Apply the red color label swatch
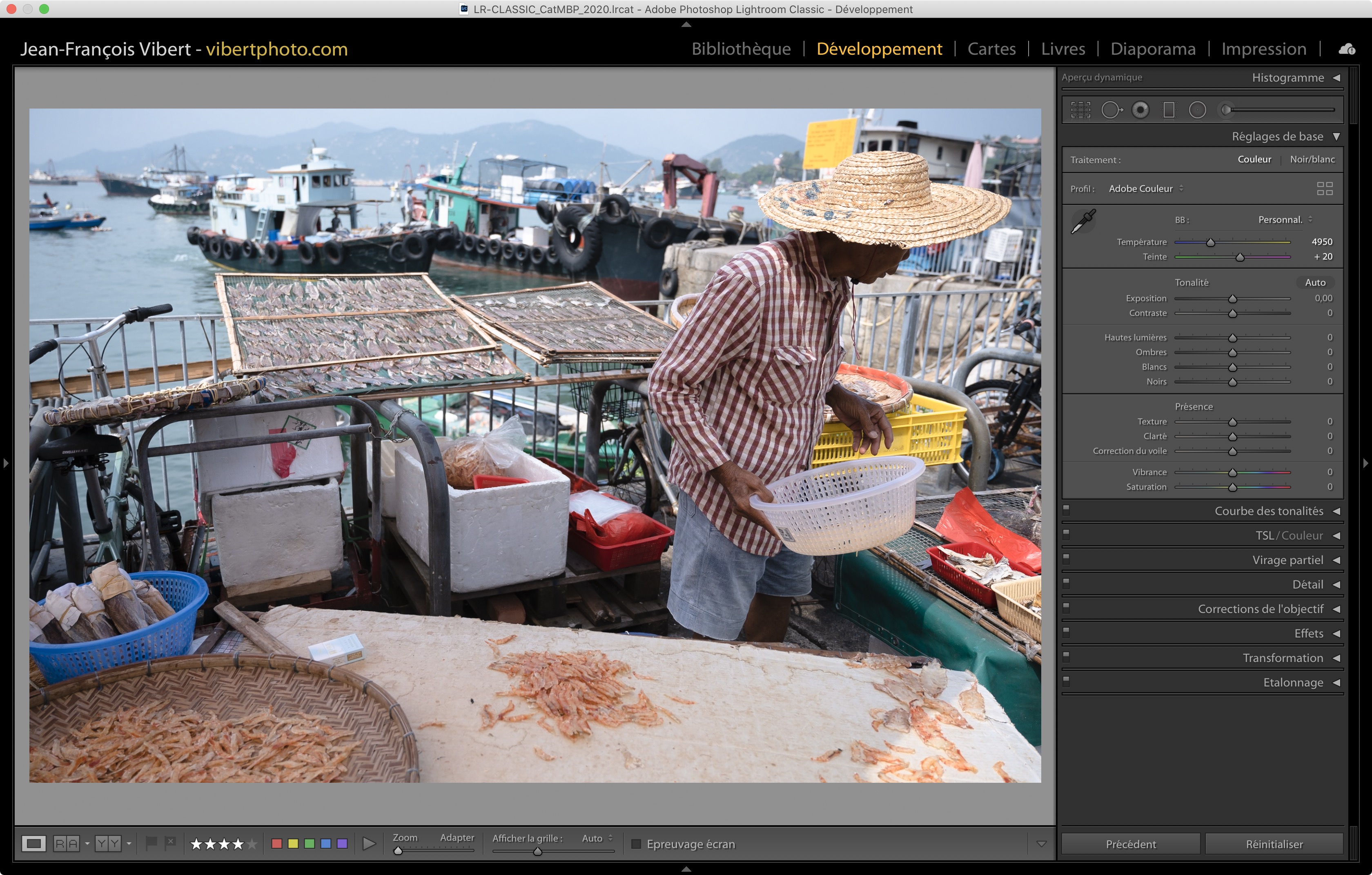Viewport: 1372px width, 875px height. [x=277, y=844]
